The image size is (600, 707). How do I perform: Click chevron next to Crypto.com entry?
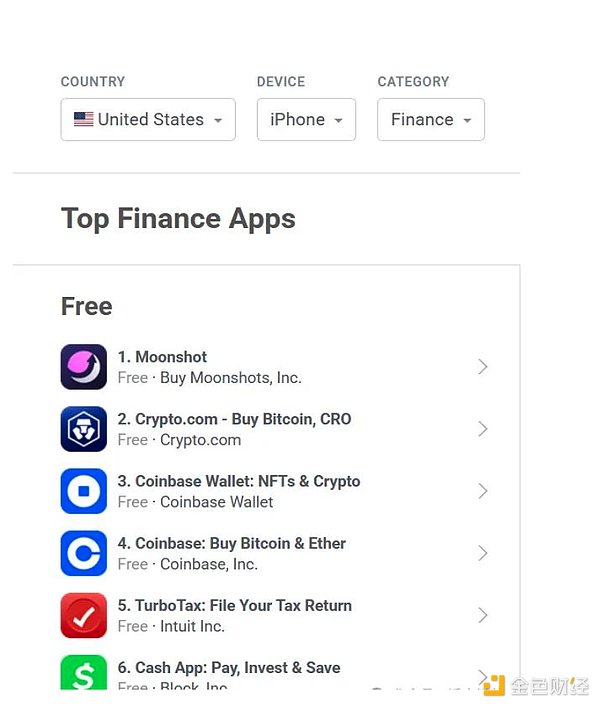point(483,429)
